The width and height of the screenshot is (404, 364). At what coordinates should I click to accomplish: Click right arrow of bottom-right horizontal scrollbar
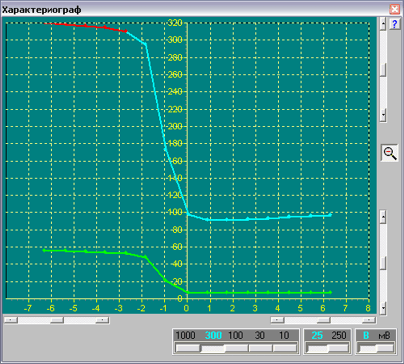click(368, 320)
